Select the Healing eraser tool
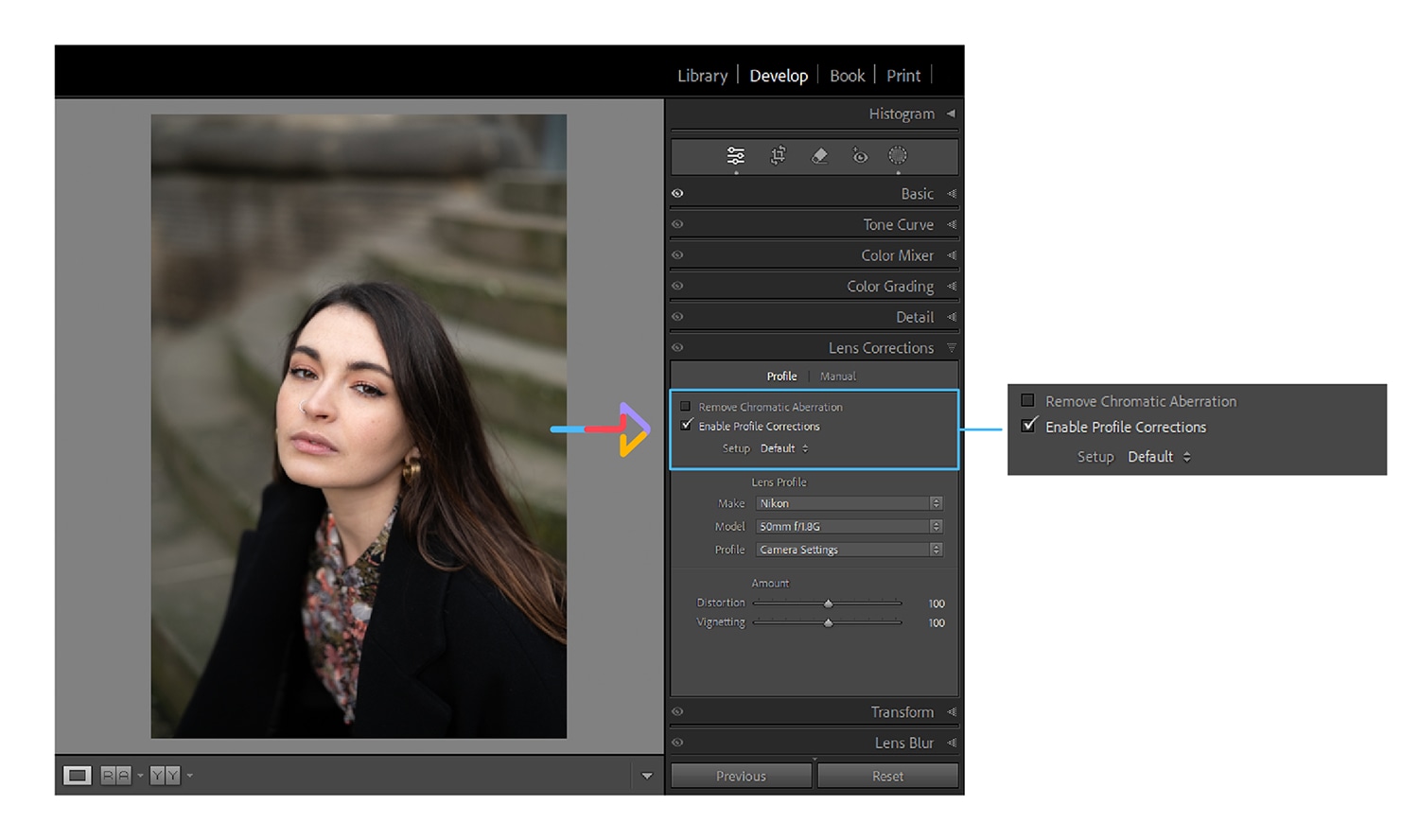1419x840 pixels. click(x=819, y=155)
